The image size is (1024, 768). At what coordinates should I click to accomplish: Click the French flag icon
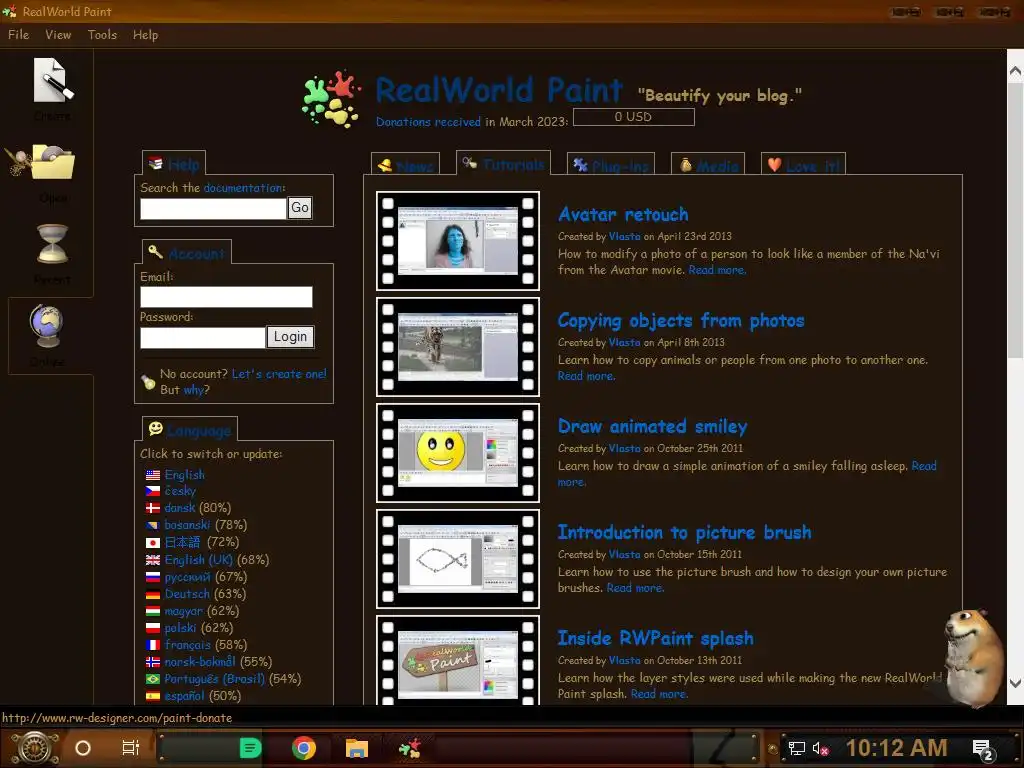tap(153, 645)
